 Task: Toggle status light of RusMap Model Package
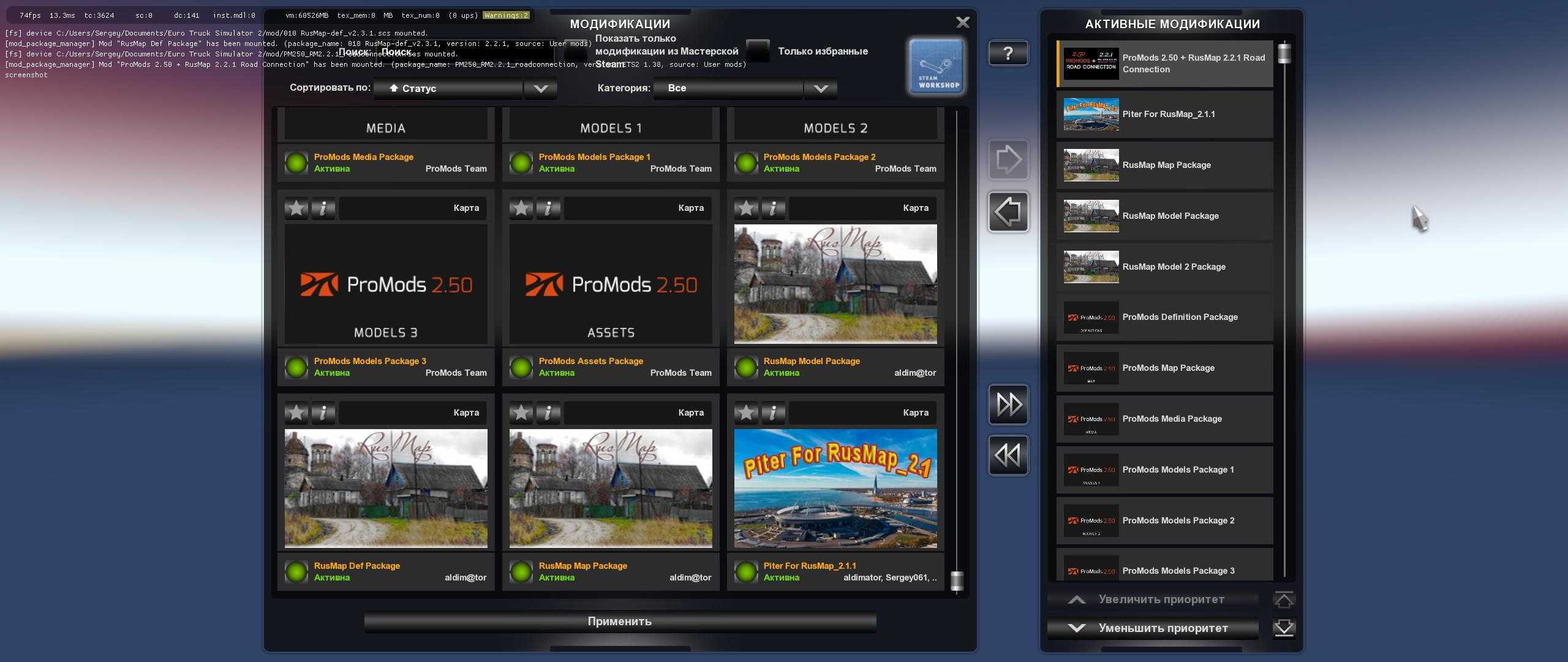[x=746, y=367]
